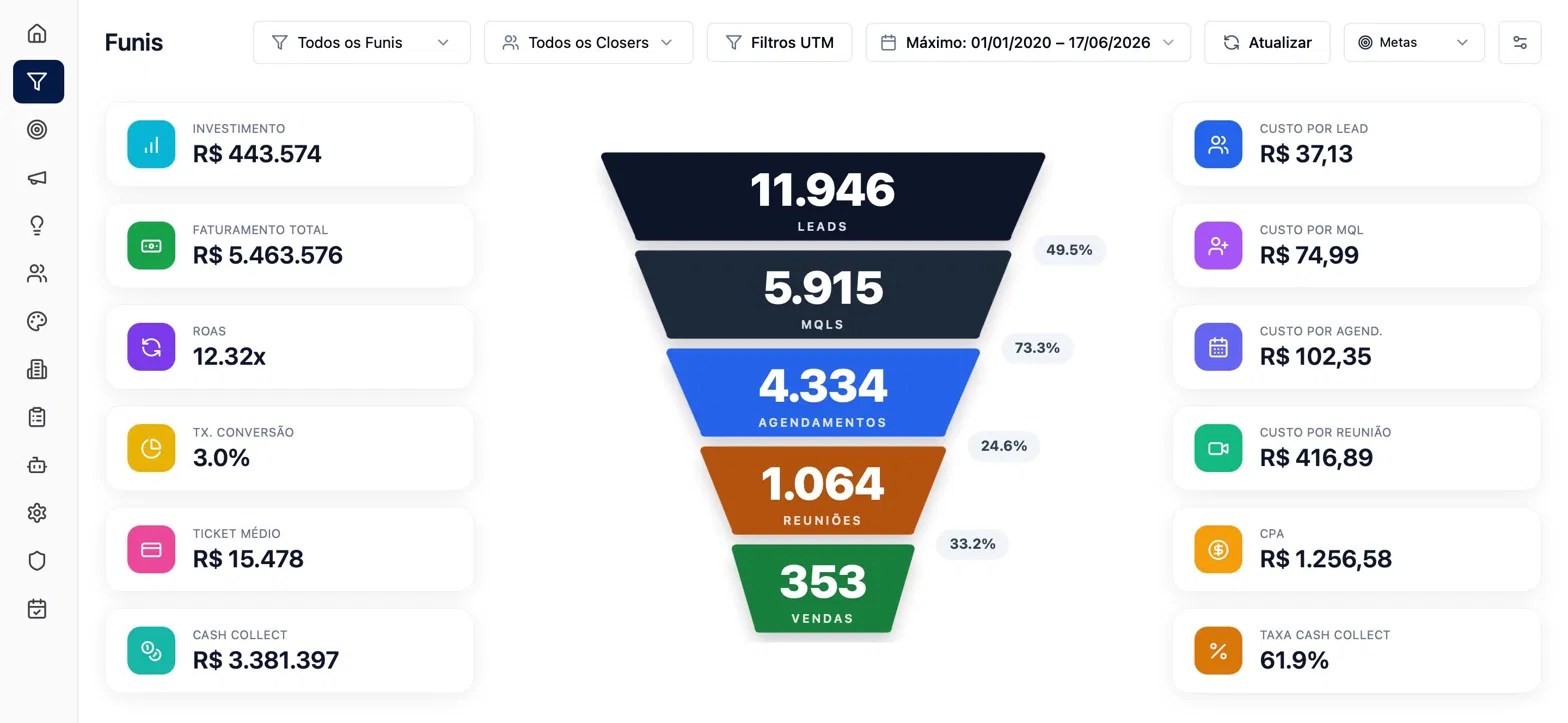
Task: Click the Filtros UTM button
Action: pos(779,43)
